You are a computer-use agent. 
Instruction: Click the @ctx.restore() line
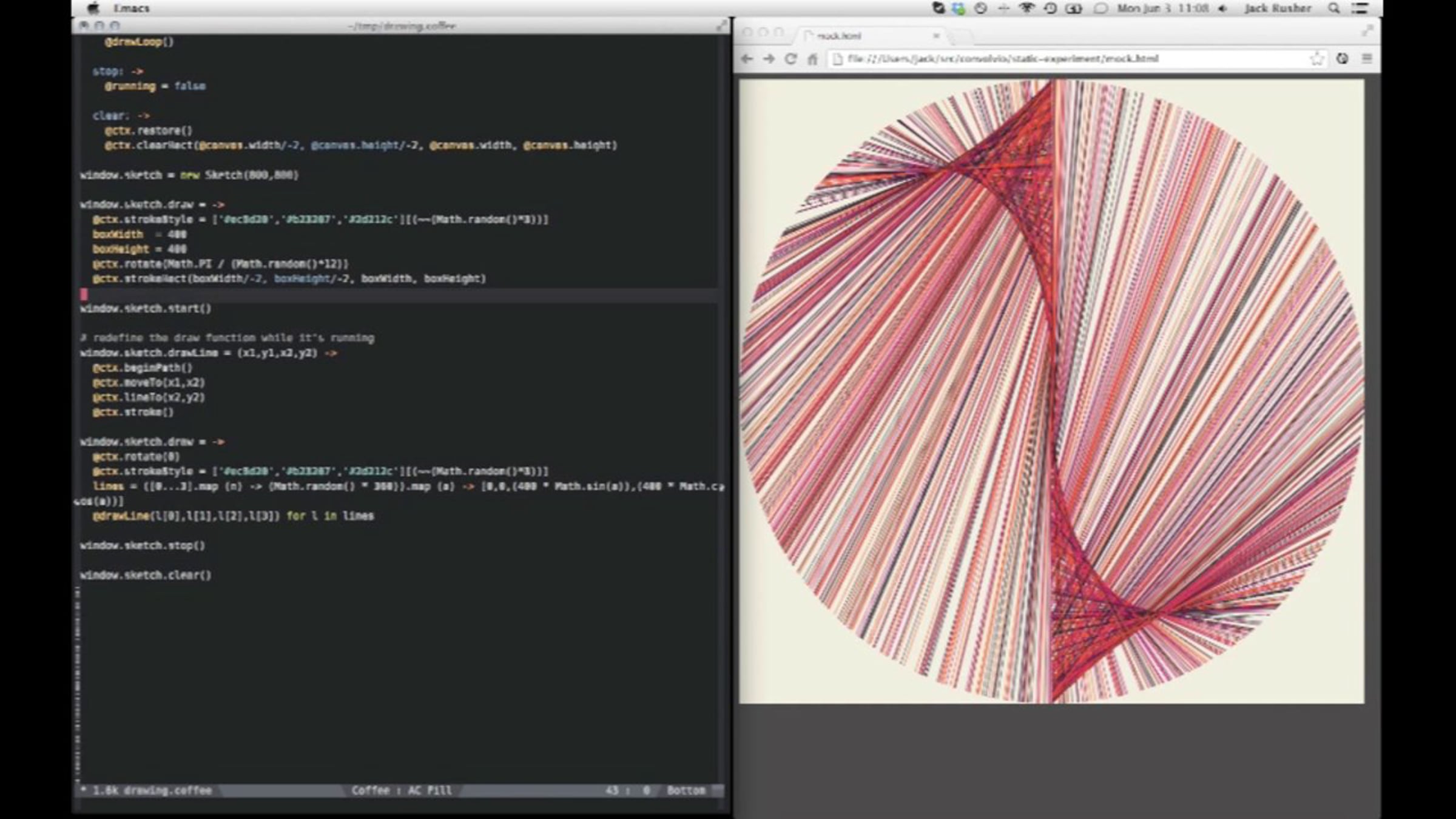tap(148, 130)
